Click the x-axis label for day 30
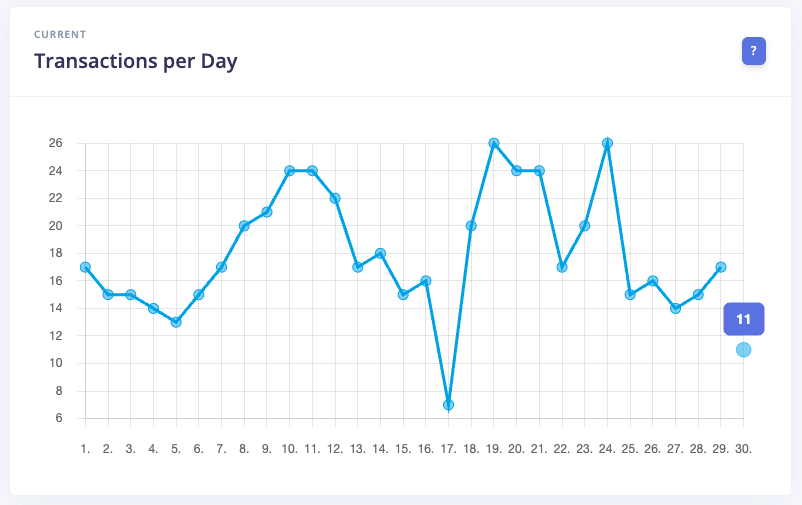This screenshot has width=802, height=505. click(x=742, y=449)
